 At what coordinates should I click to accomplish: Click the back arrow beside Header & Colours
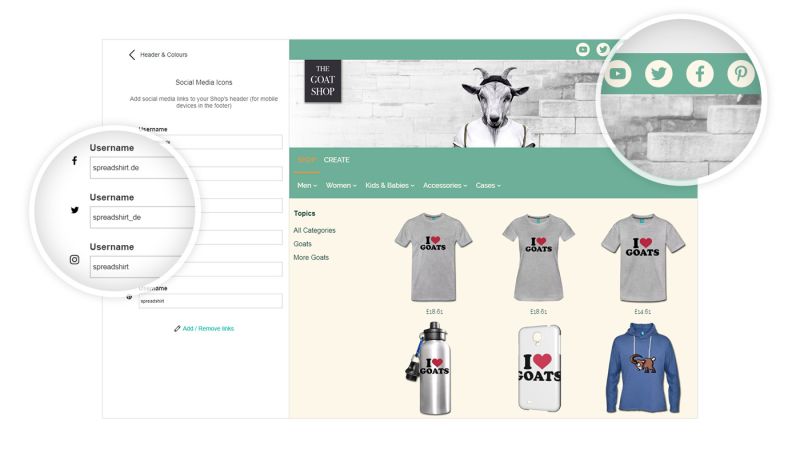pyautogui.click(x=132, y=55)
